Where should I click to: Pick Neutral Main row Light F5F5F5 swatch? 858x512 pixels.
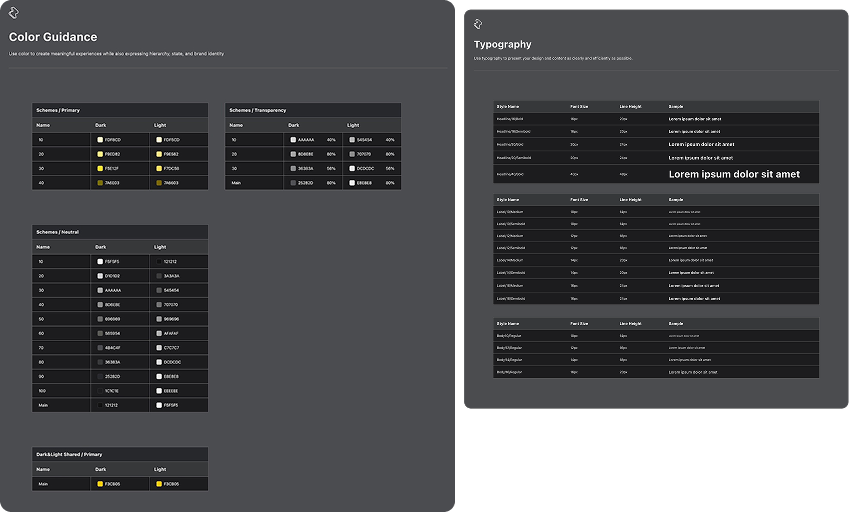[x=159, y=405]
